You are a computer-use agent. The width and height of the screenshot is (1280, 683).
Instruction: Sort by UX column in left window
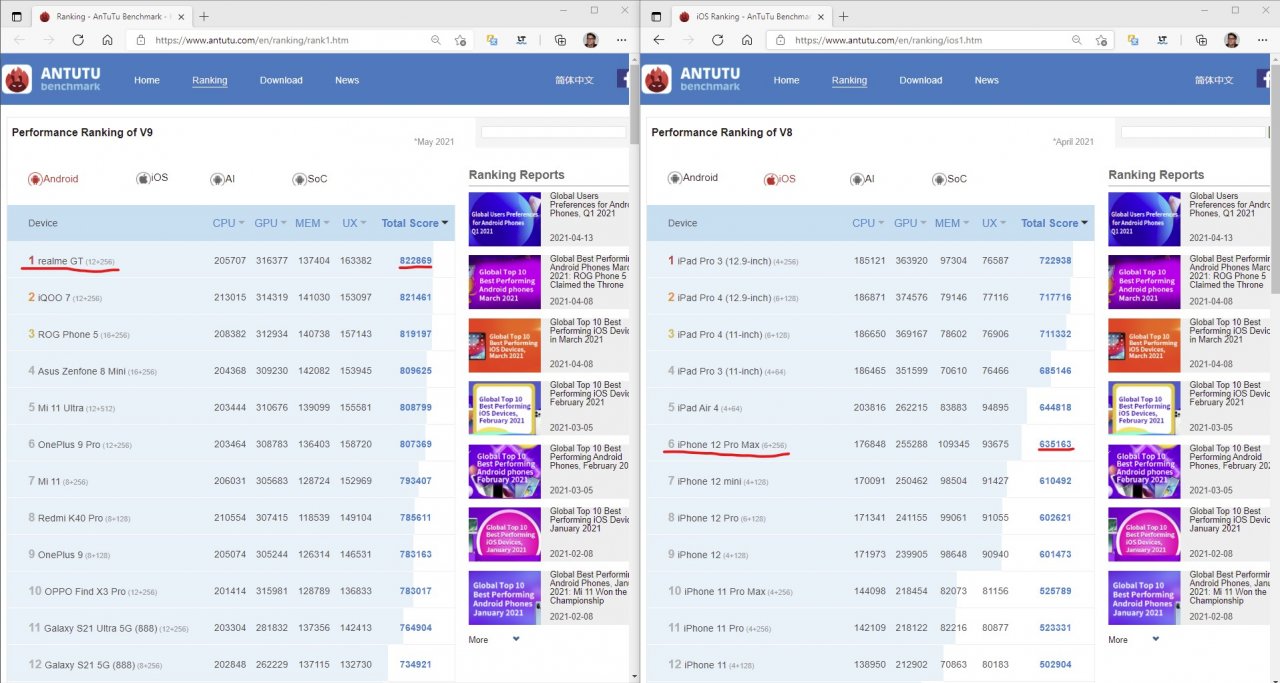(354, 223)
